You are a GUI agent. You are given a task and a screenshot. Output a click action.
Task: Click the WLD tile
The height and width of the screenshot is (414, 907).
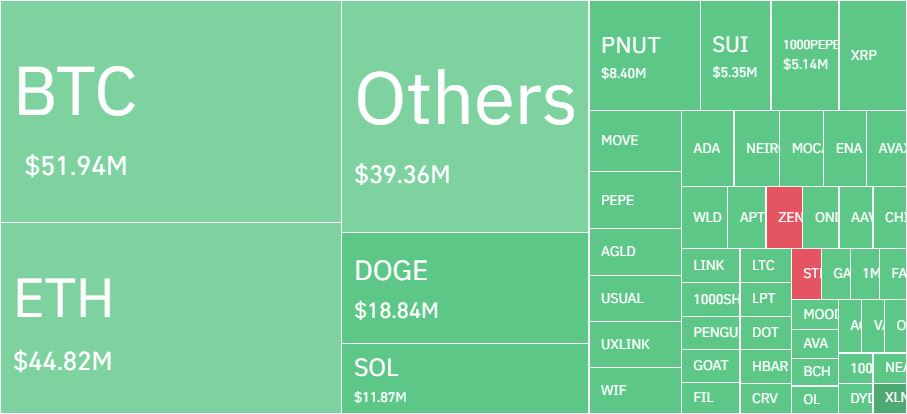(x=704, y=217)
